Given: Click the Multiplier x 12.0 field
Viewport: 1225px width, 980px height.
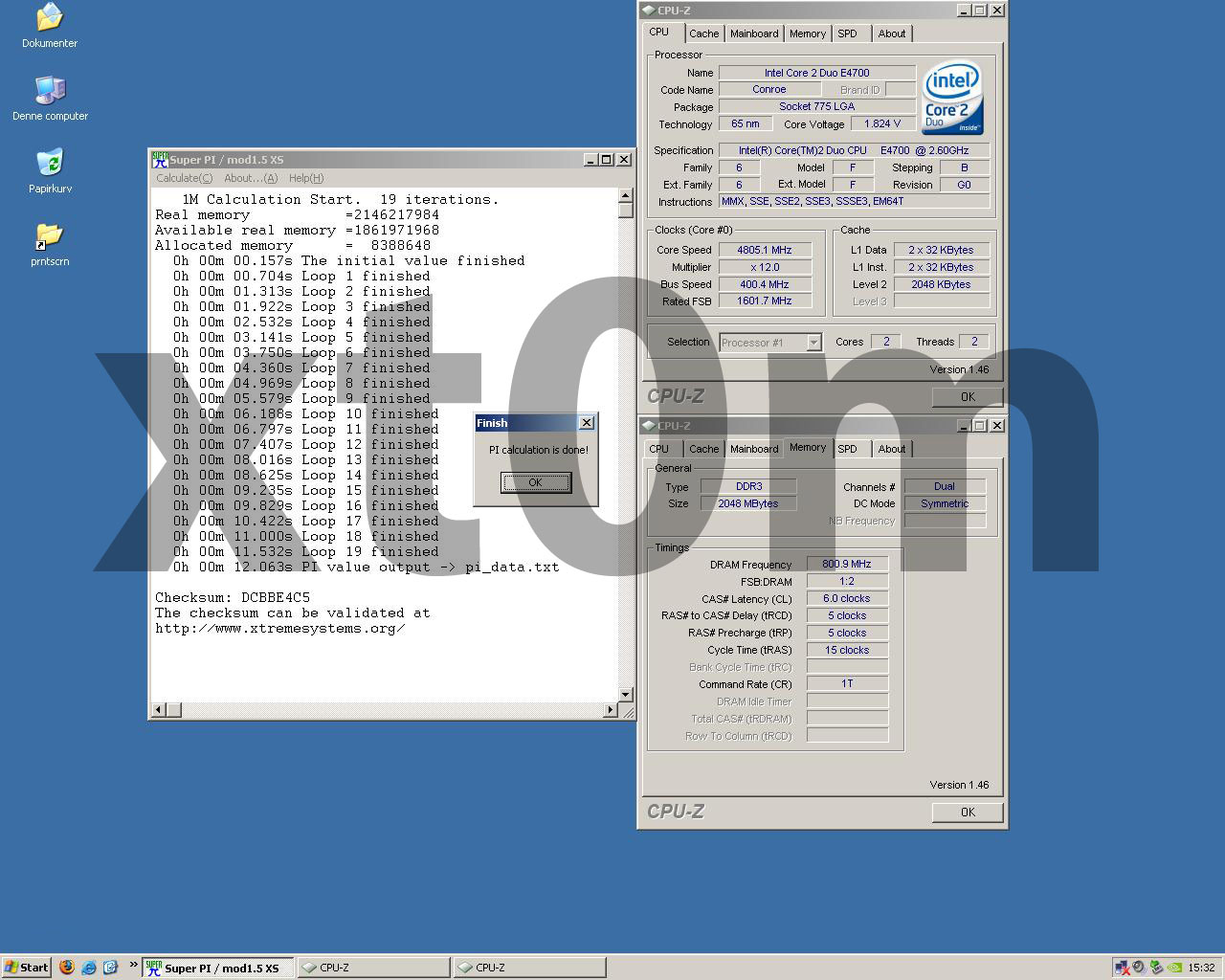Looking at the screenshot, I should pyautogui.click(x=764, y=267).
